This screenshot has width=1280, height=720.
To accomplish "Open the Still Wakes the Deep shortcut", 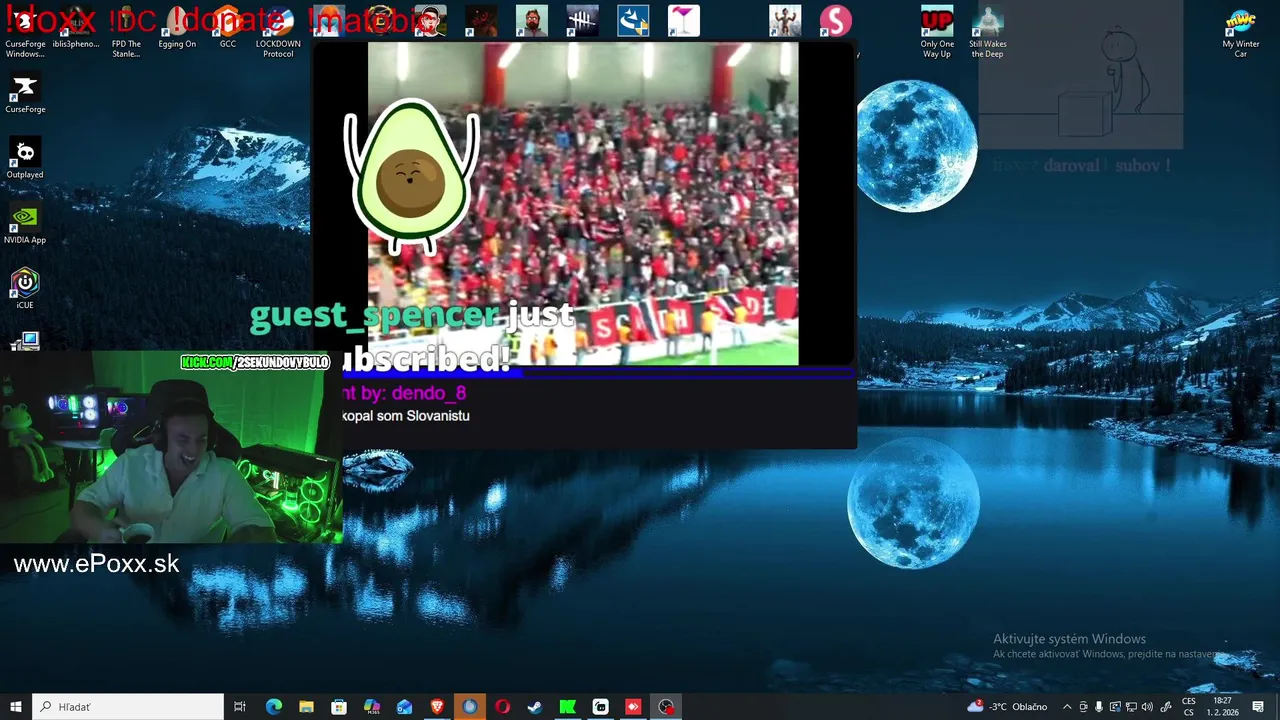I will coord(987,32).
